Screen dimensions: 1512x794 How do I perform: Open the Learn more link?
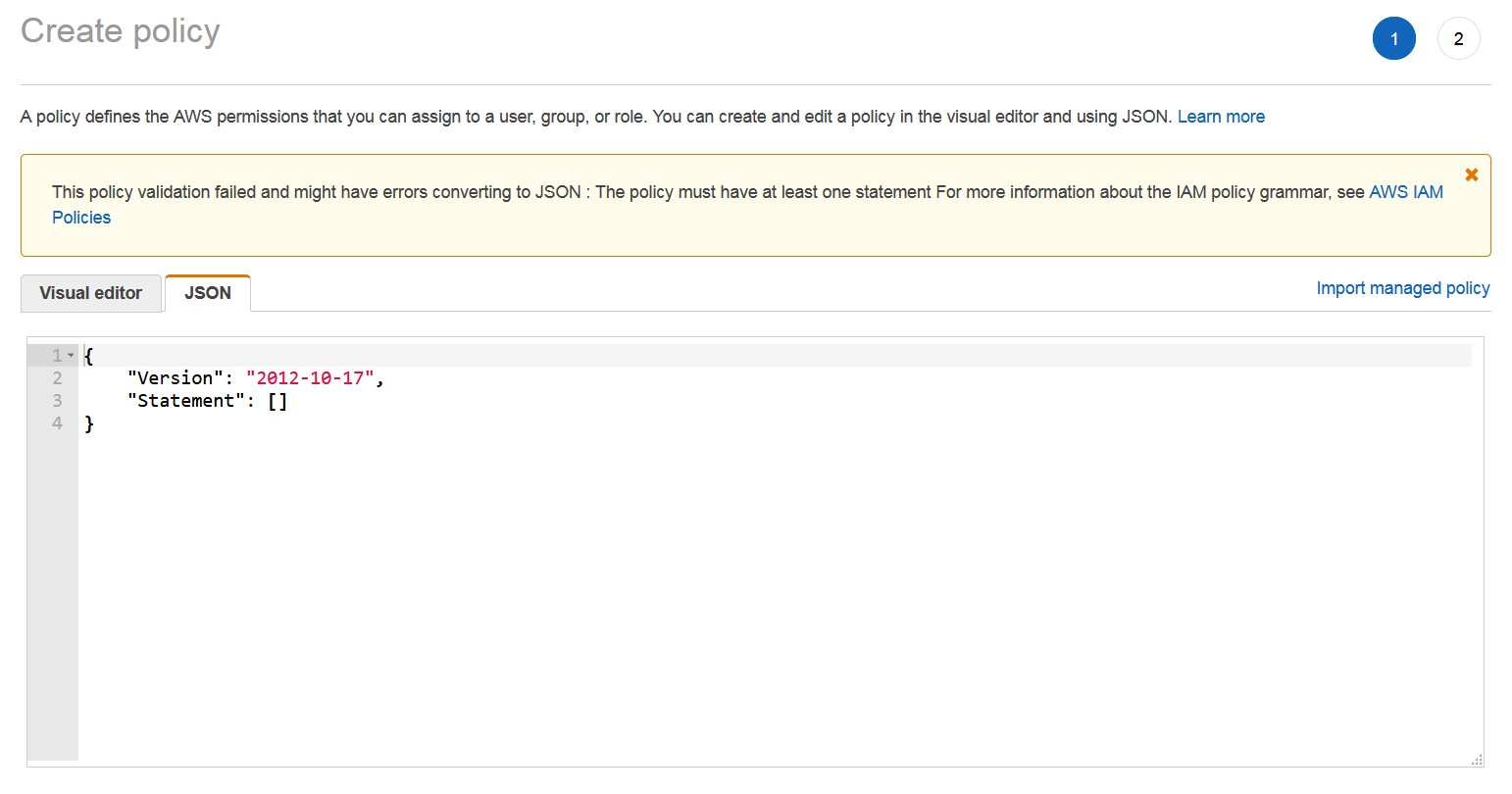point(1221,116)
